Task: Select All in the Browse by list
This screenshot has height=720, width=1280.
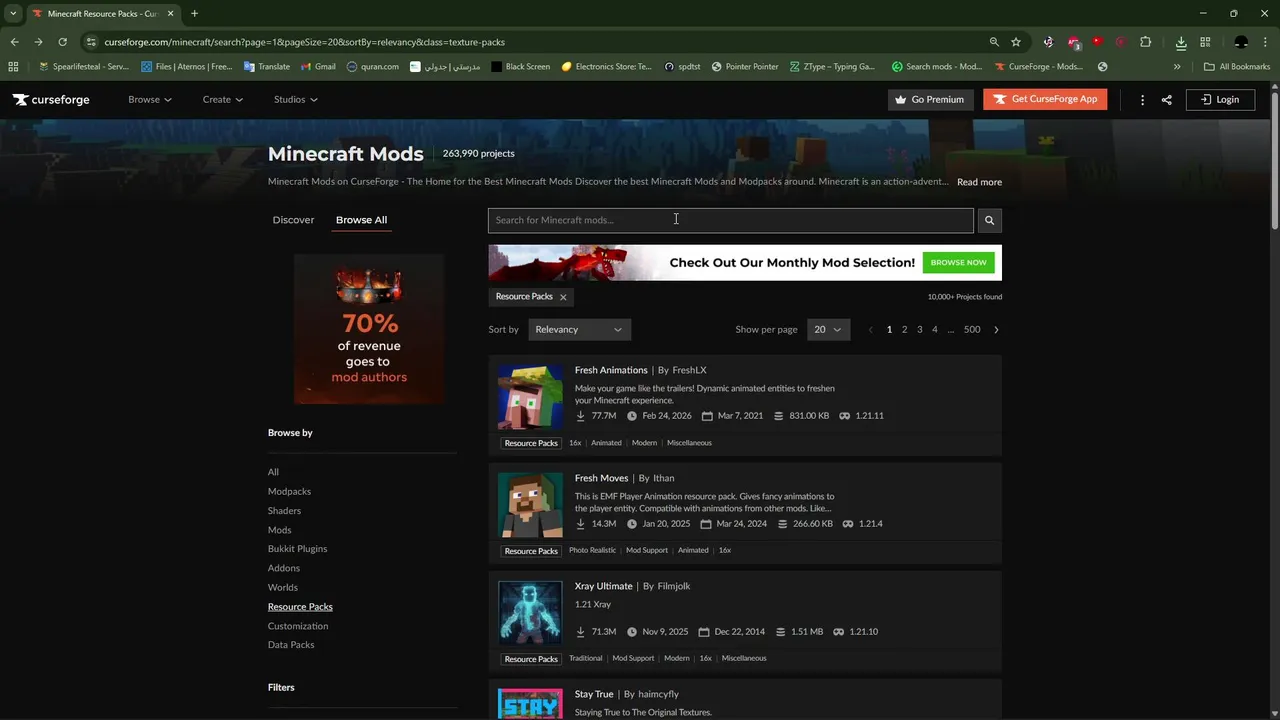Action: (x=273, y=472)
